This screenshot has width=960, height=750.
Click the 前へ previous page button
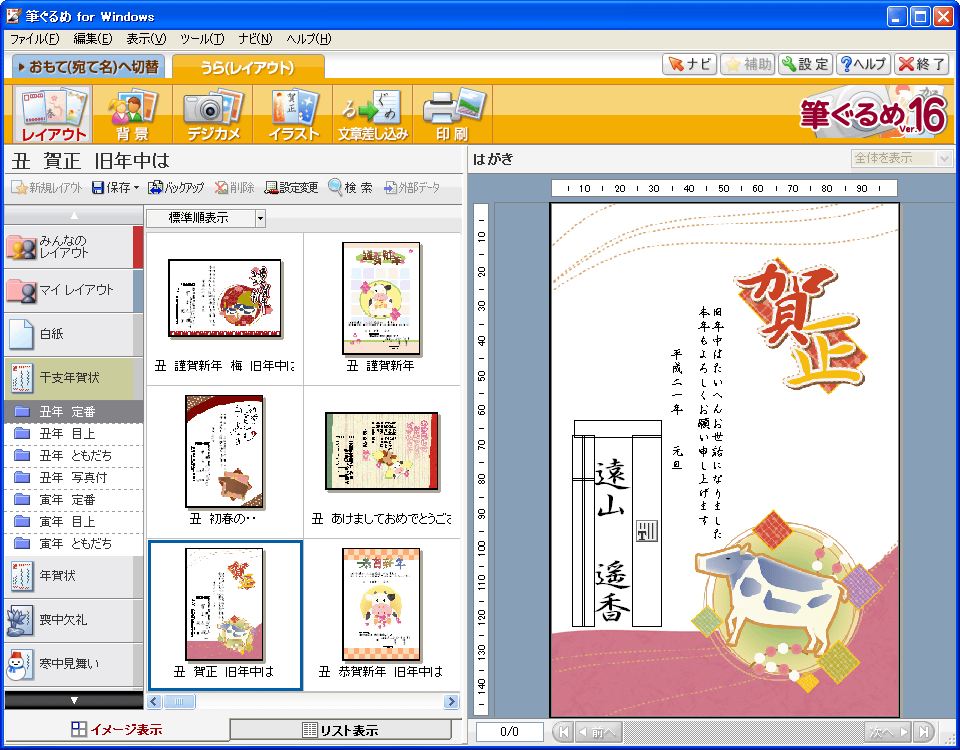(x=599, y=732)
